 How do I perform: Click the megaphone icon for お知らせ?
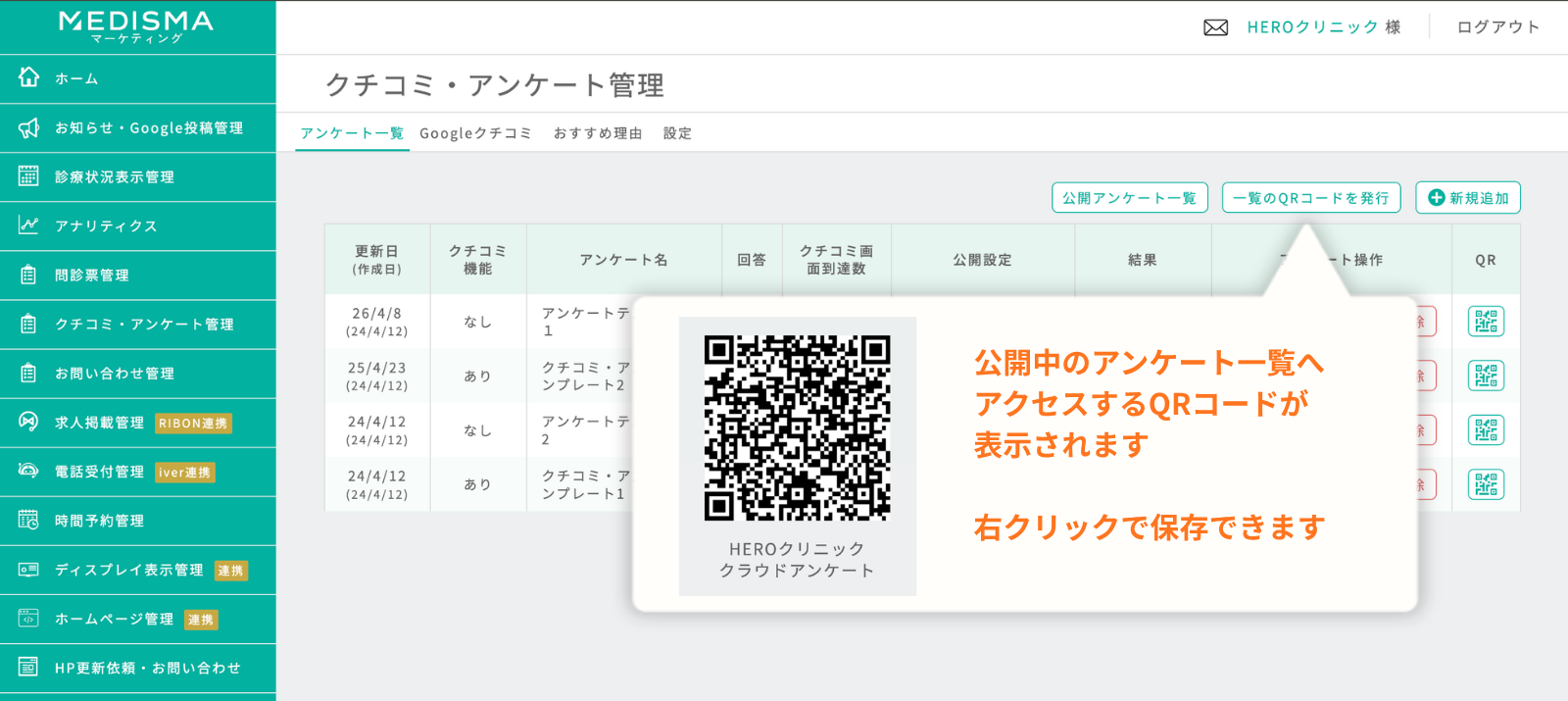pyautogui.click(x=29, y=127)
